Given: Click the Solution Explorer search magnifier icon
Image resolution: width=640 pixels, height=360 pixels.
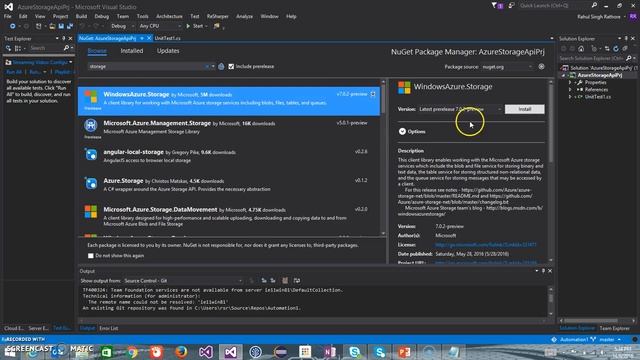Looking at the screenshot, I should (x=629, y=58).
